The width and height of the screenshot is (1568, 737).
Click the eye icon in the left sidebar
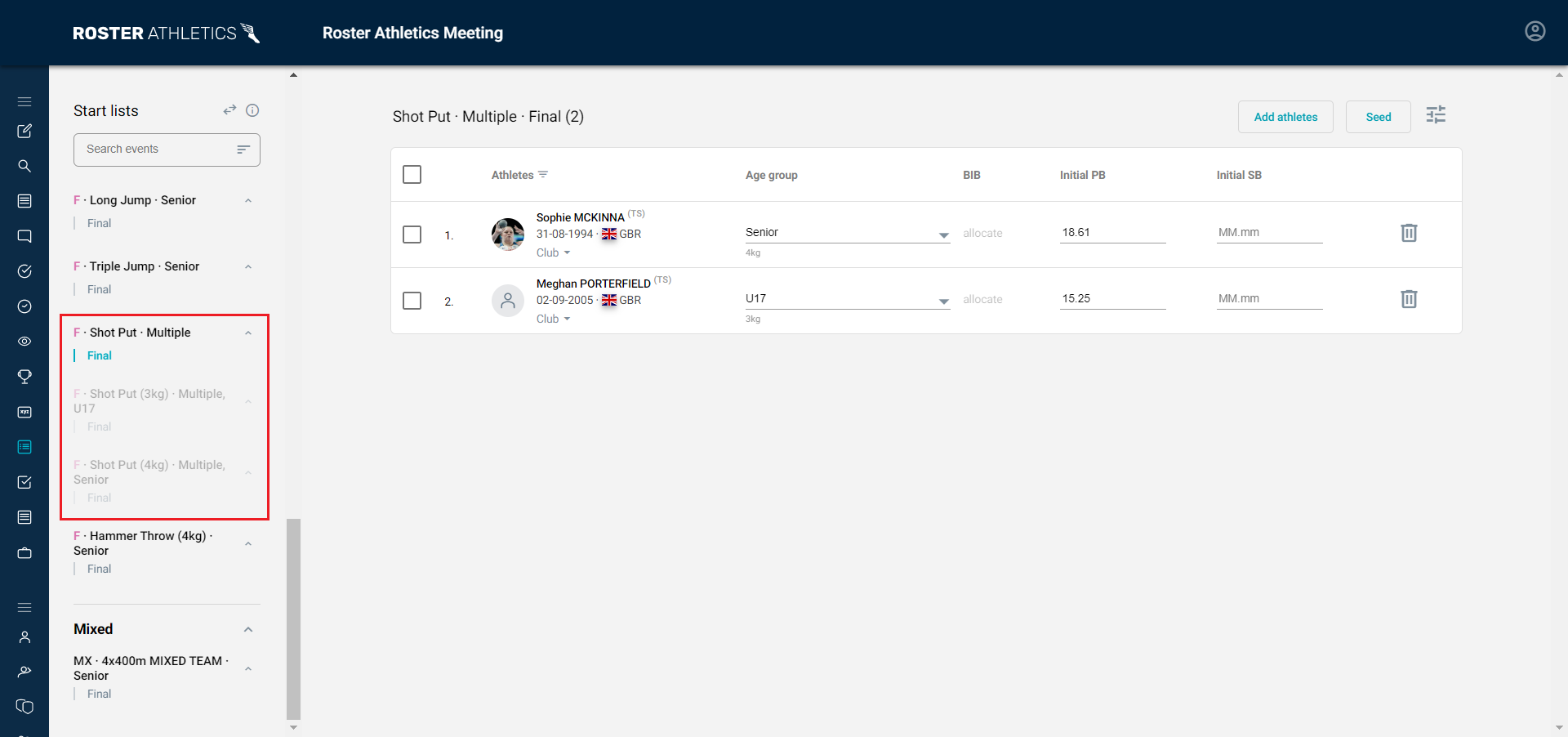(24, 342)
